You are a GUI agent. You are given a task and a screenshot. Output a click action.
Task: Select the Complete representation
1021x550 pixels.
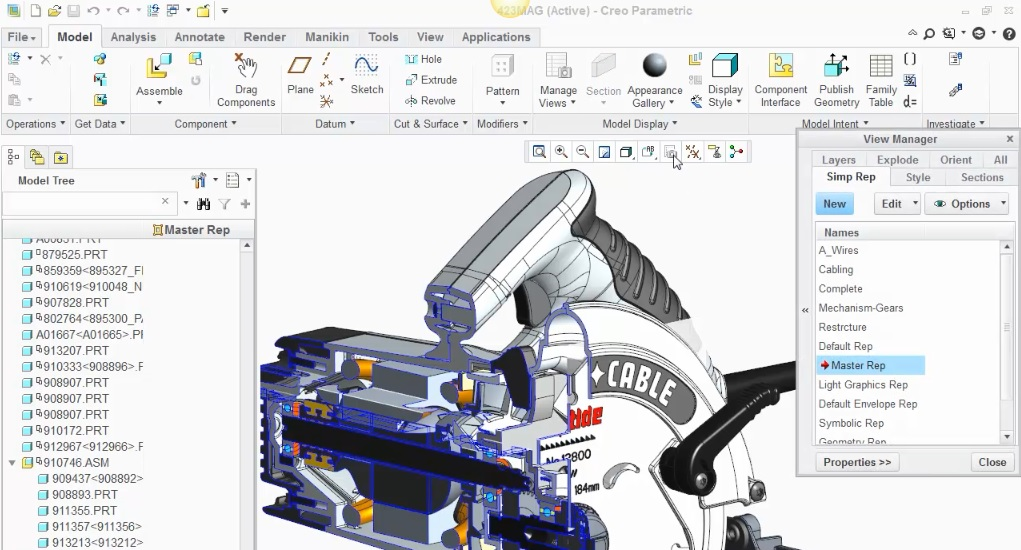click(x=840, y=289)
